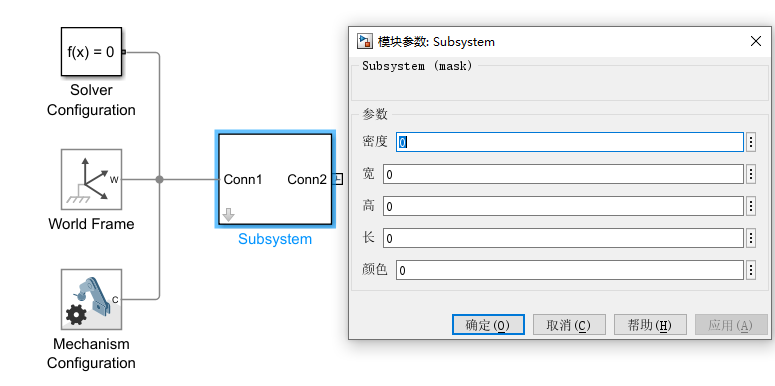Click the Subsystem block name label
The image size is (775, 386).
[275, 239]
